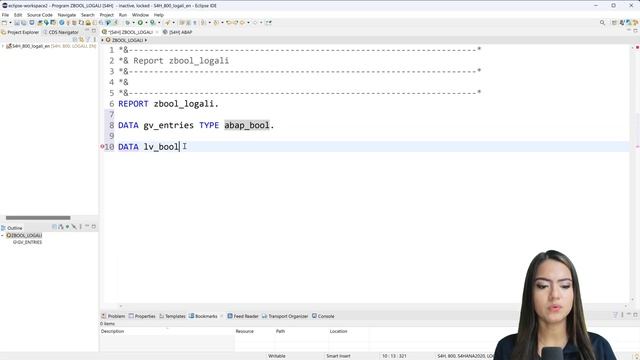This screenshot has height=360, width=640.
Task: Click the arrow before the ZBOOL_LOGALI breadcrumb
Action: [x=102, y=40]
